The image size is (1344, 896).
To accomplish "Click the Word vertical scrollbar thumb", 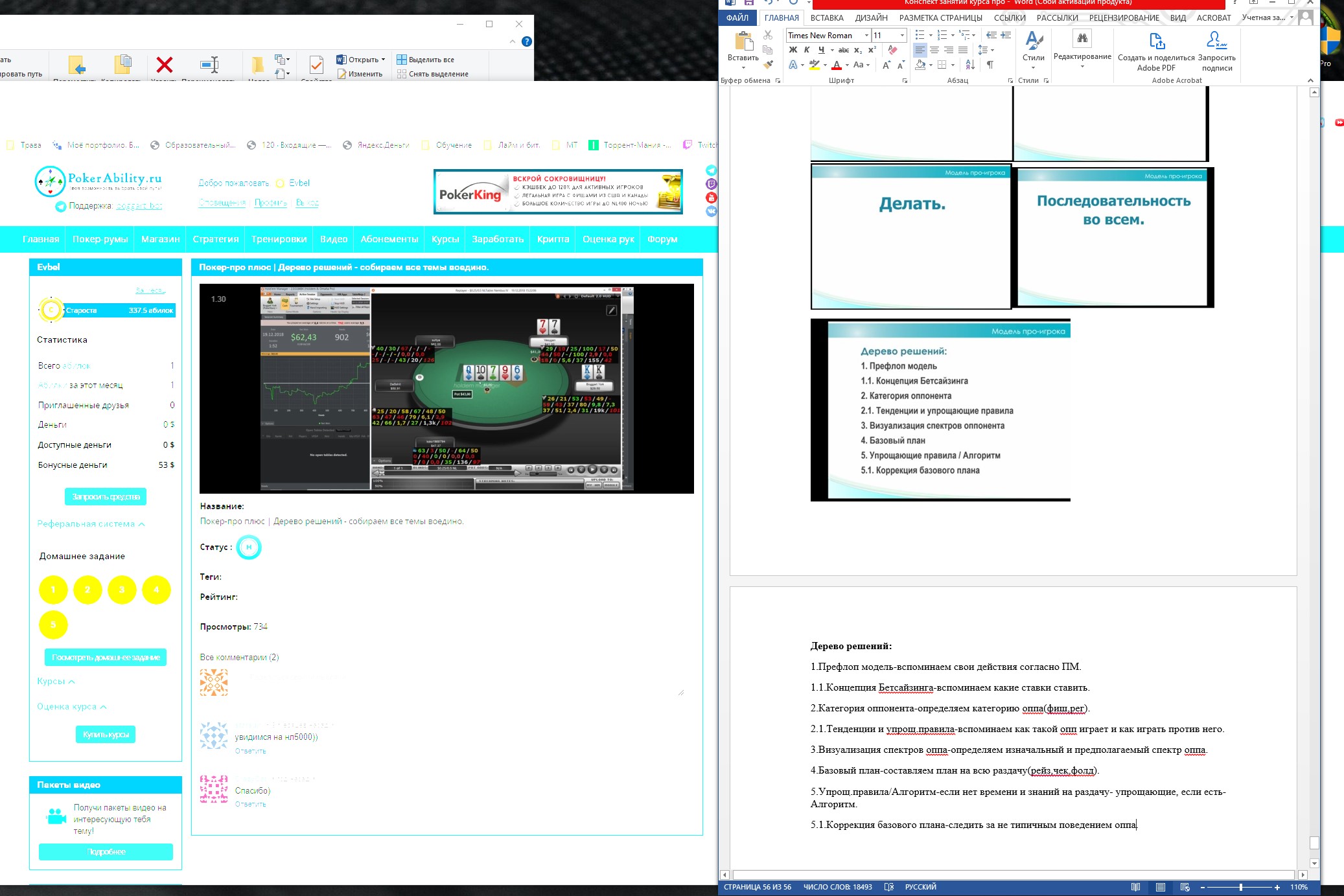I will coord(1314,842).
